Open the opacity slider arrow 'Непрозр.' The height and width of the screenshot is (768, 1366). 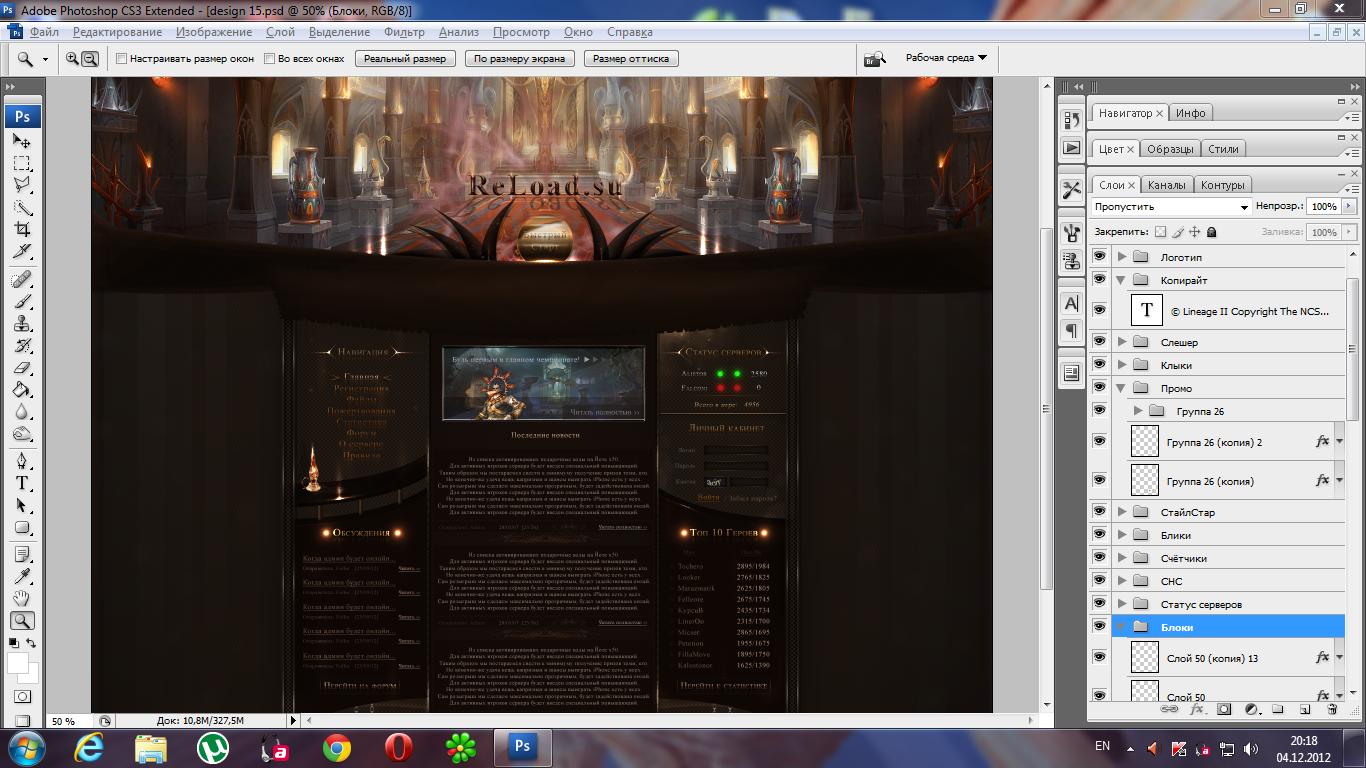point(1349,206)
